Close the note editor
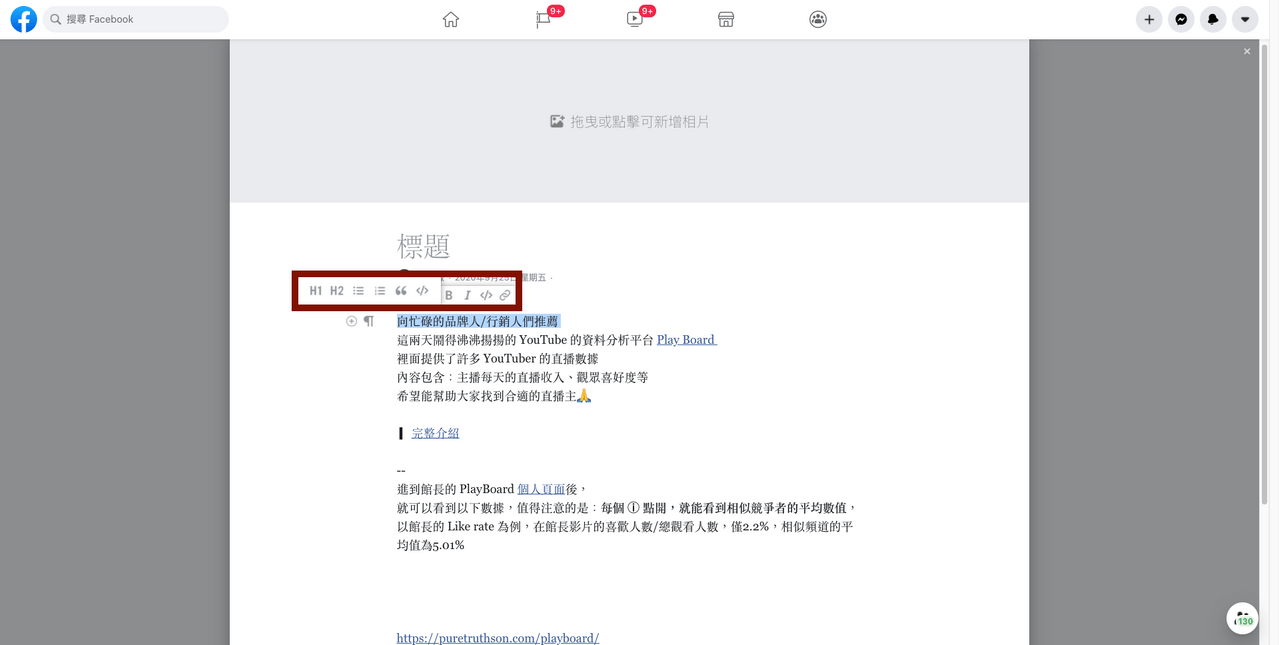1279x645 pixels. (x=1247, y=51)
